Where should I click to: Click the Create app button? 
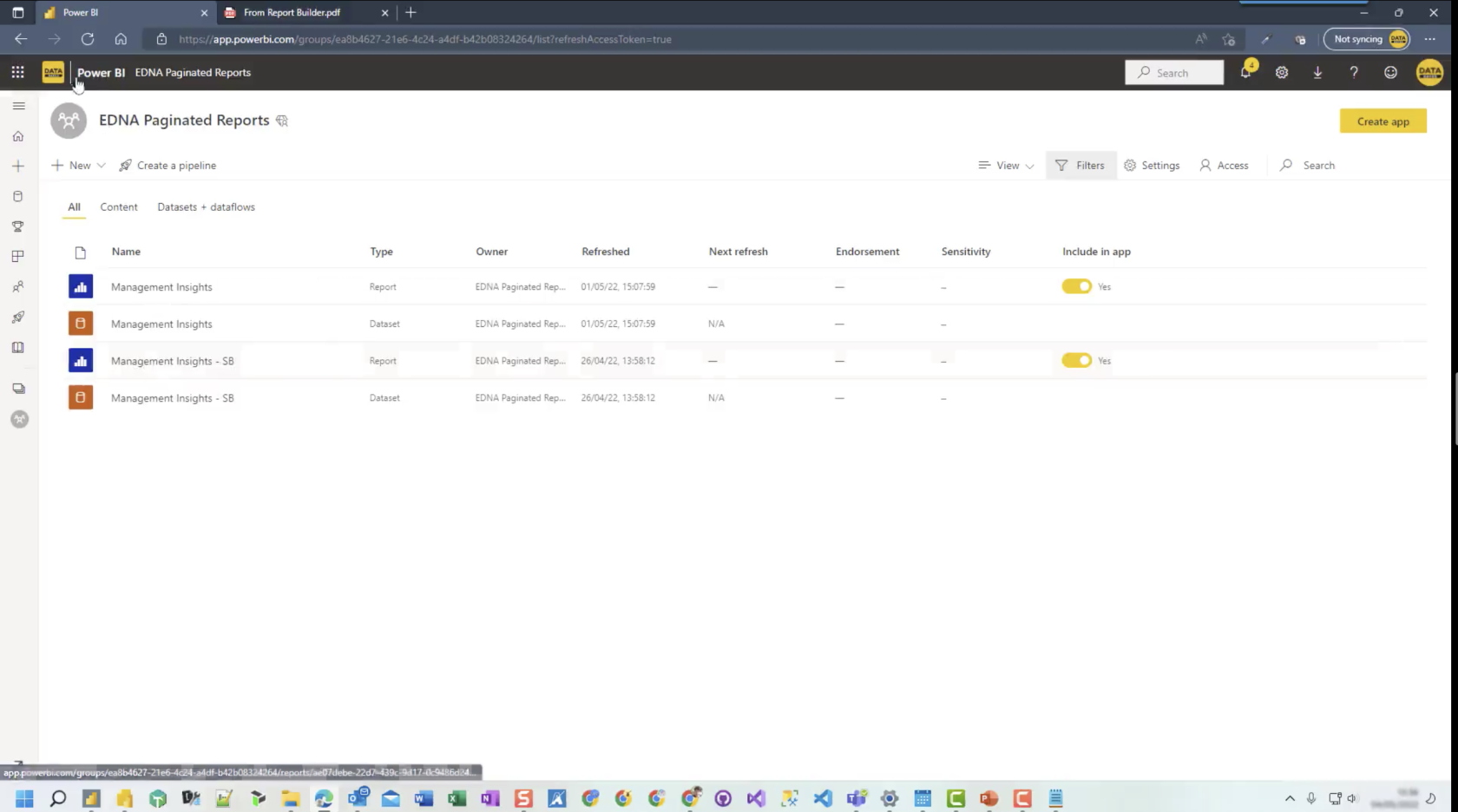coord(1383,121)
